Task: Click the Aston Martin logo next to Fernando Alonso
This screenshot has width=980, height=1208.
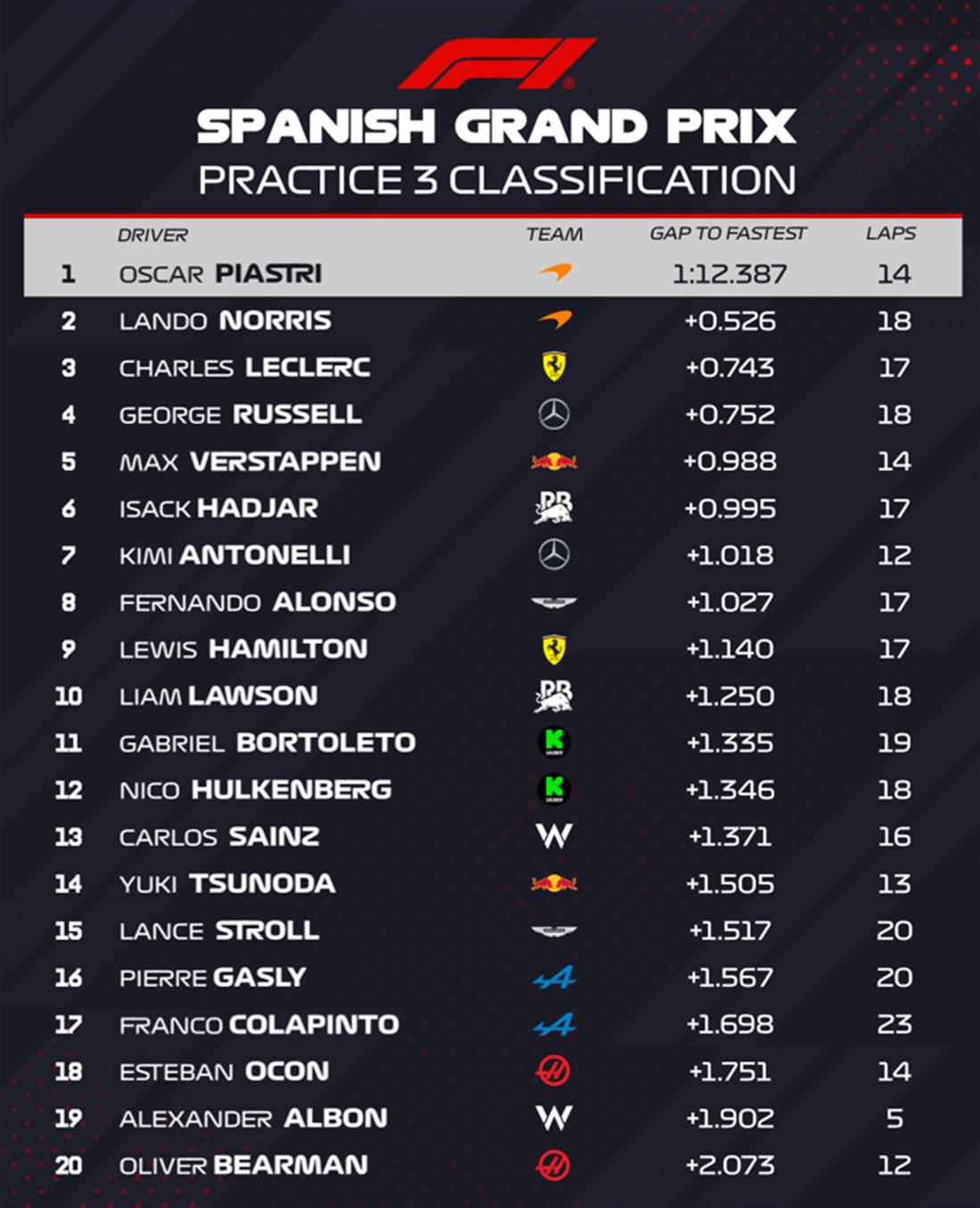Action: [554, 603]
